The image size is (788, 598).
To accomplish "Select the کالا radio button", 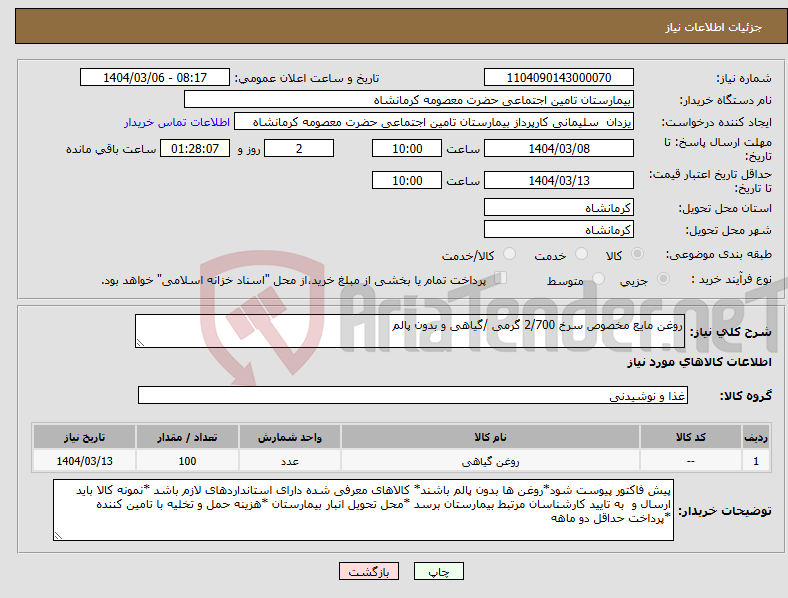I will [637, 254].
